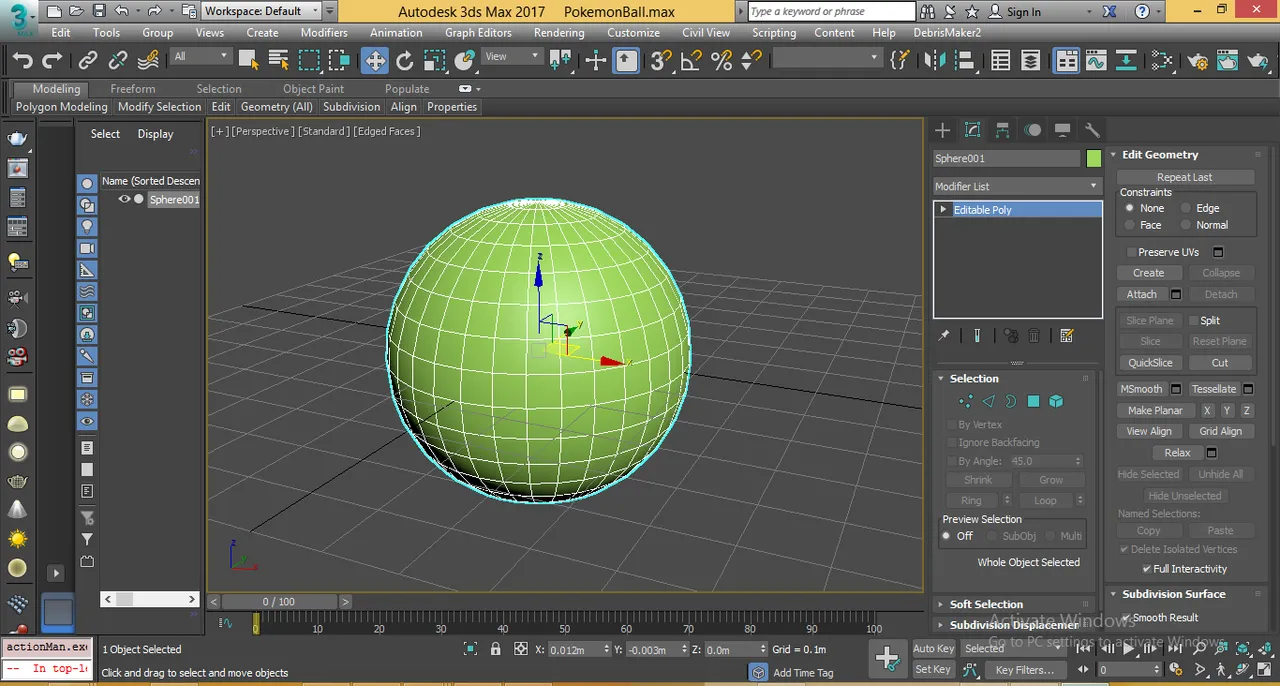Collapse the Selection rollout

tap(941, 379)
